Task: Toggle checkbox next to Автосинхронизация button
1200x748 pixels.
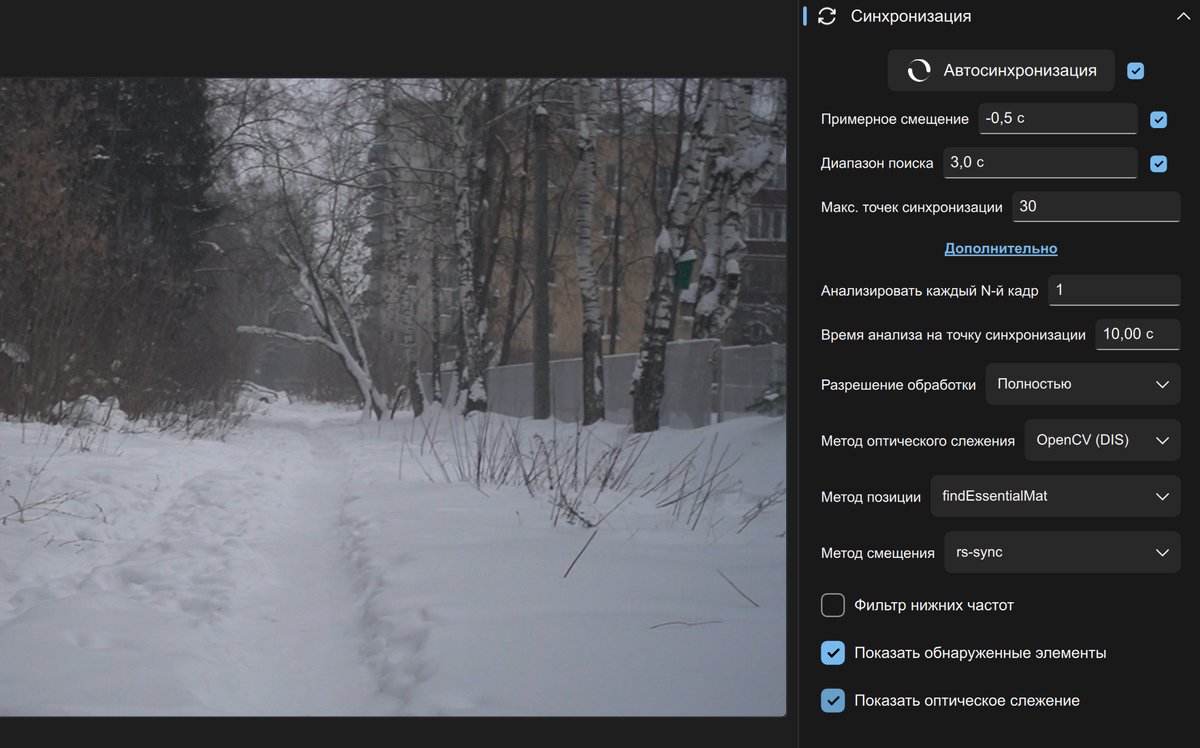Action: 1135,71
